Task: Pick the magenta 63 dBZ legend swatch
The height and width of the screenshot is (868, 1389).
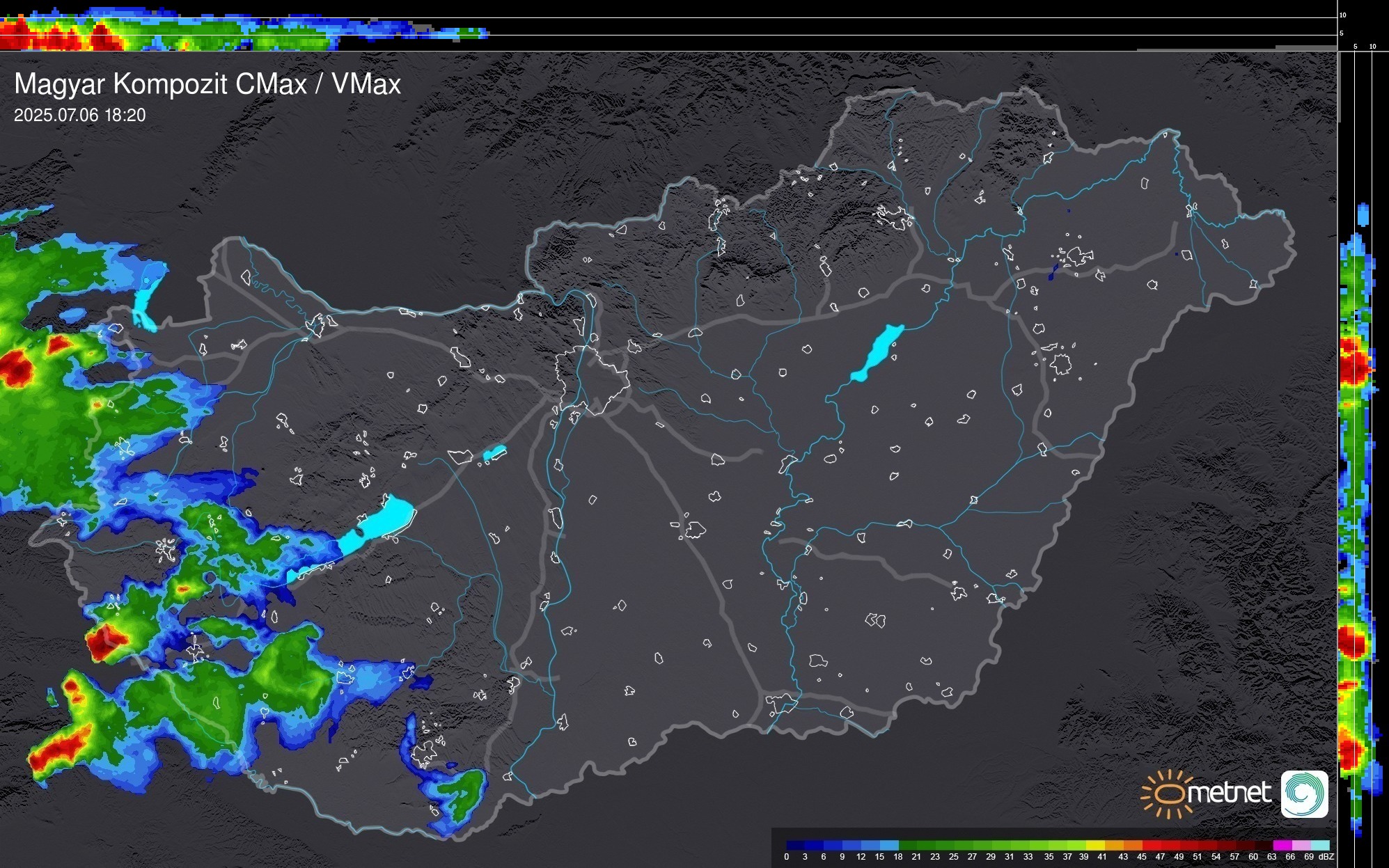Action: point(1282,845)
